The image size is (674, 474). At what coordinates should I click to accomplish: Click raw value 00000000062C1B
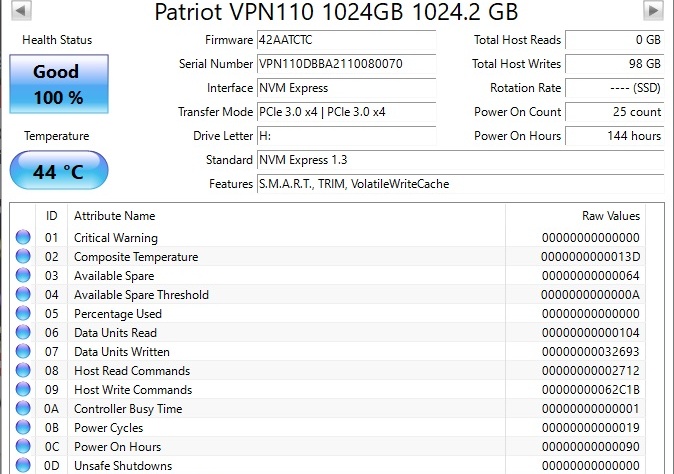pos(590,390)
